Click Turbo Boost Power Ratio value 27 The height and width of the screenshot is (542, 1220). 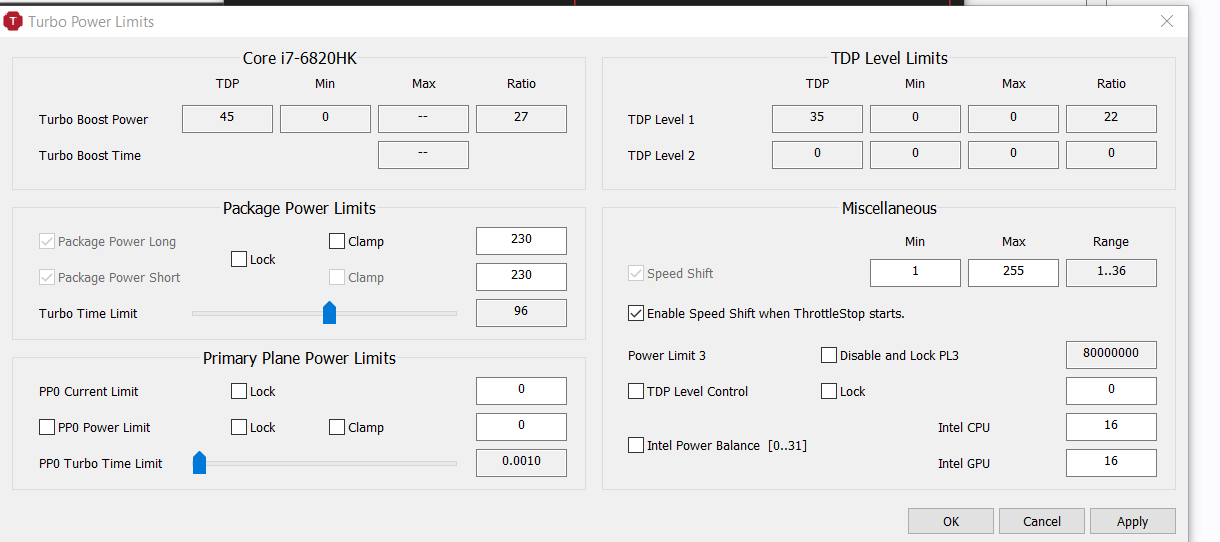tap(521, 118)
